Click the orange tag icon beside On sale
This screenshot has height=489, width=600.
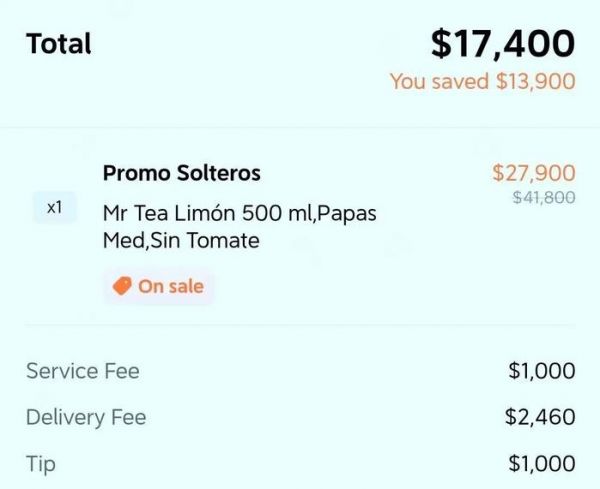tap(122, 287)
